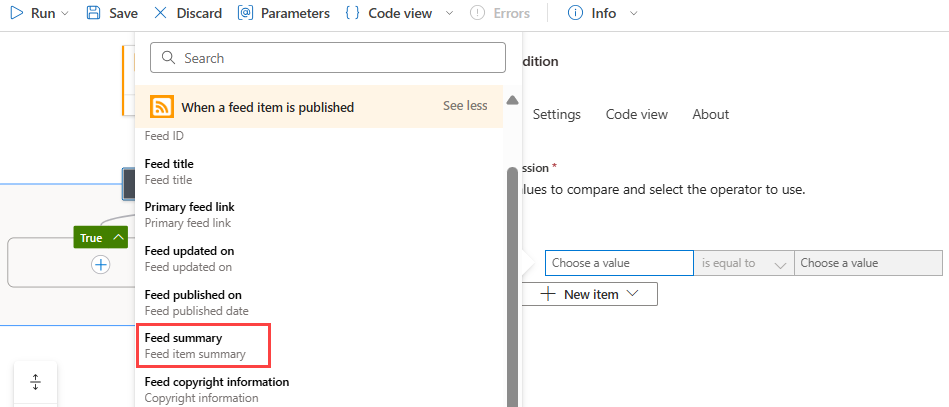
Task: Click the Info circle icon
Action: click(575, 13)
